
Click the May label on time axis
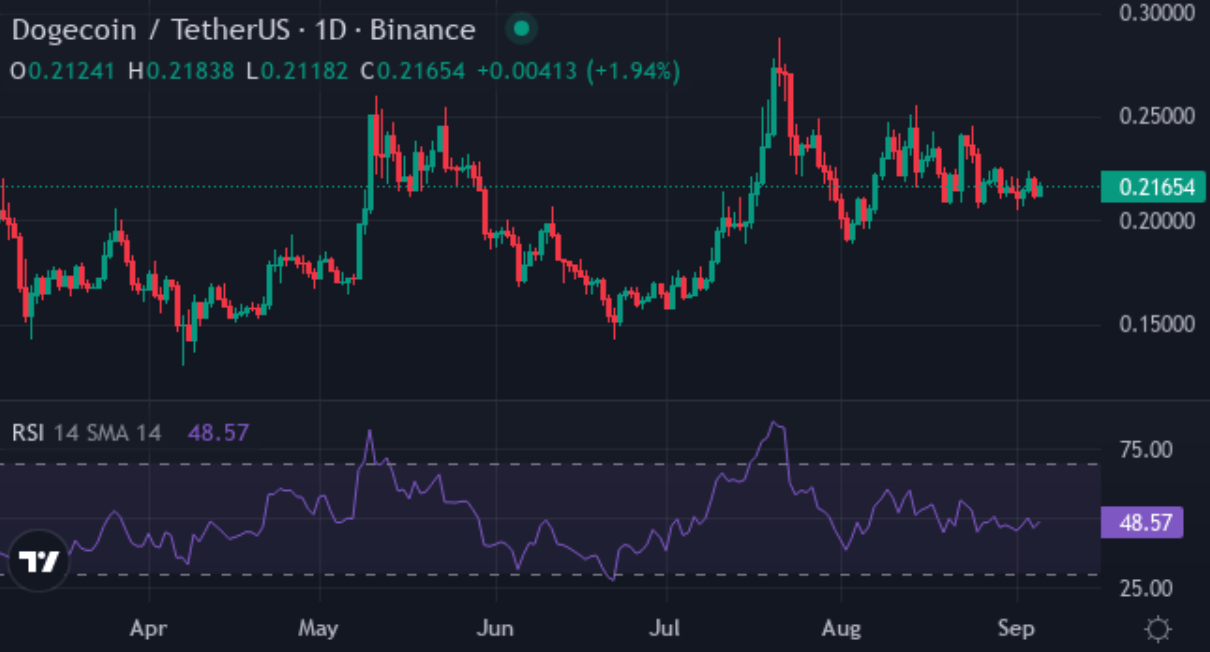pos(319,629)
